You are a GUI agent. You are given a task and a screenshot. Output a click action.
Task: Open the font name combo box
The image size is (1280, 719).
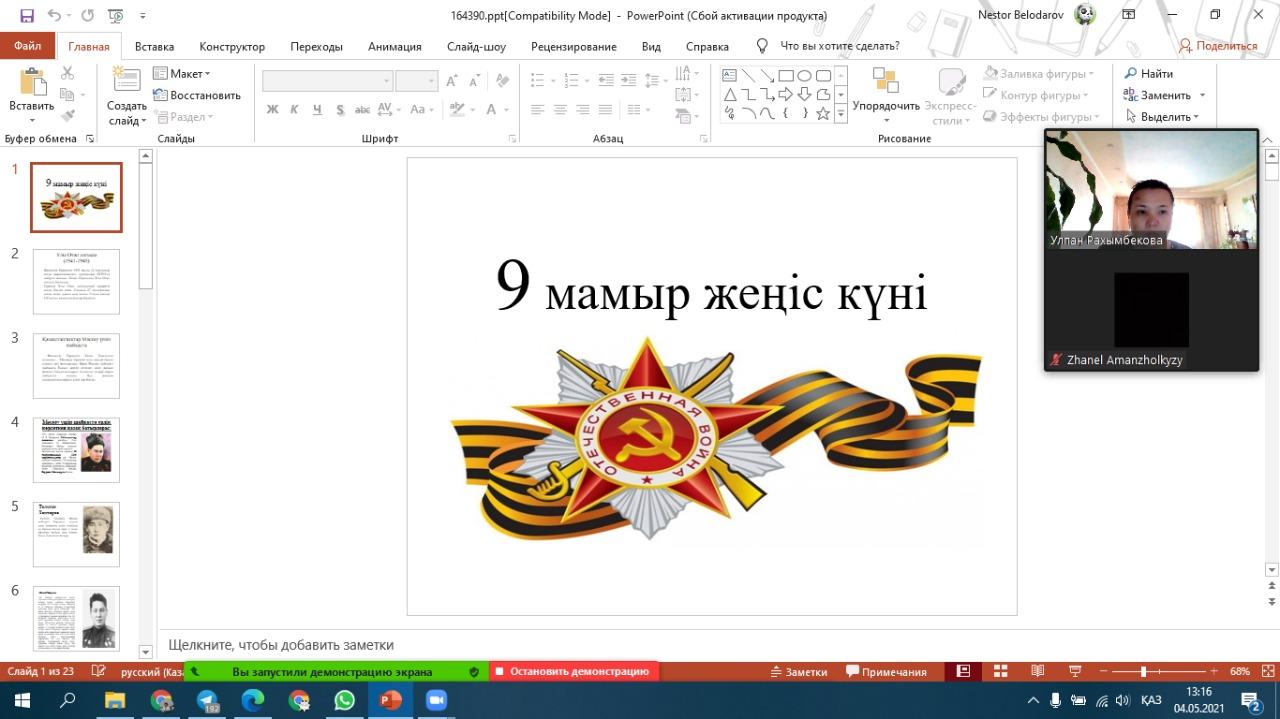pyautogui.click(x=328, y=81)
